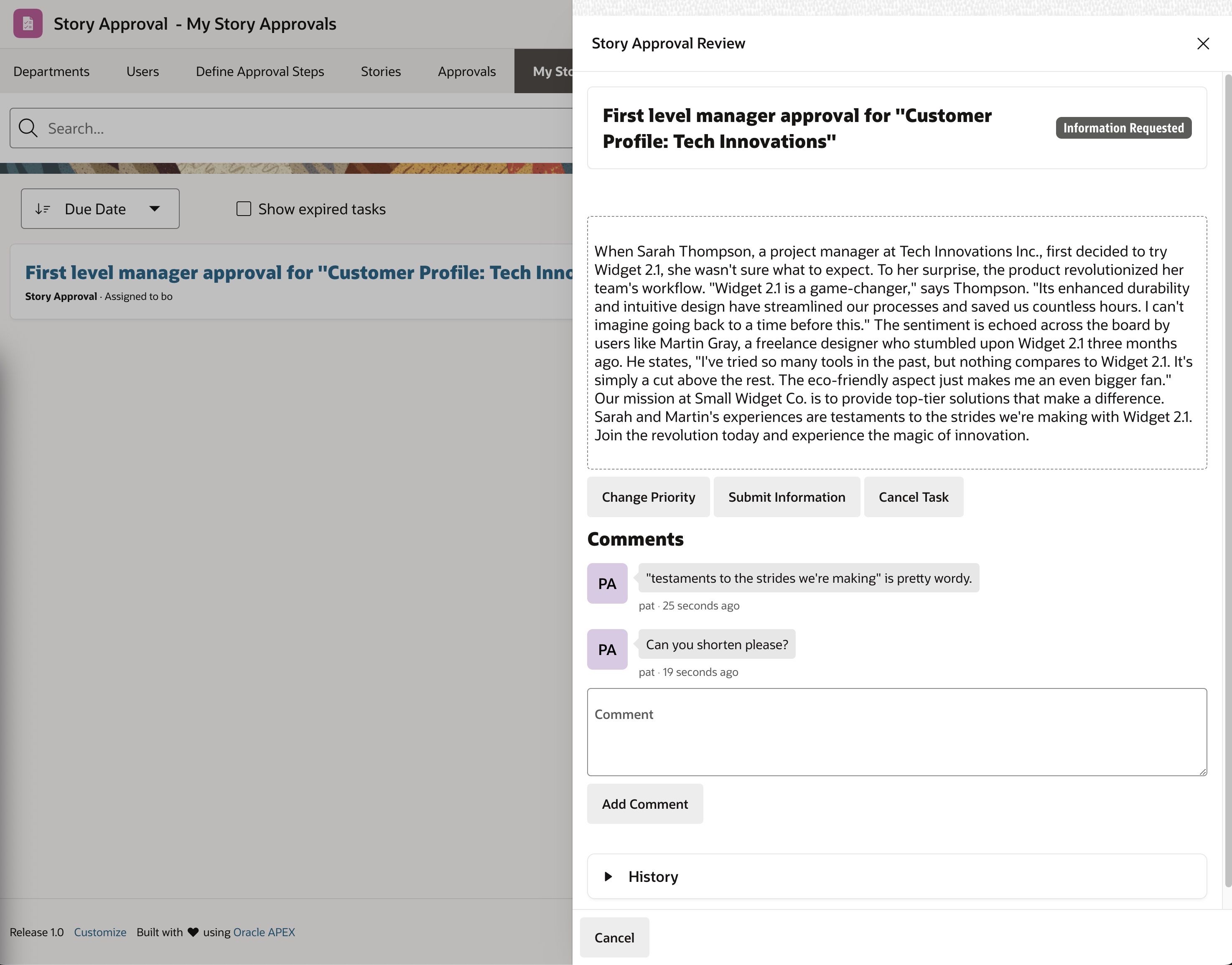Image resolution: width=1232 pixels, height=965 pixels.
Task: Enable Show expired tasks checkbox
Action: [244, 209]
